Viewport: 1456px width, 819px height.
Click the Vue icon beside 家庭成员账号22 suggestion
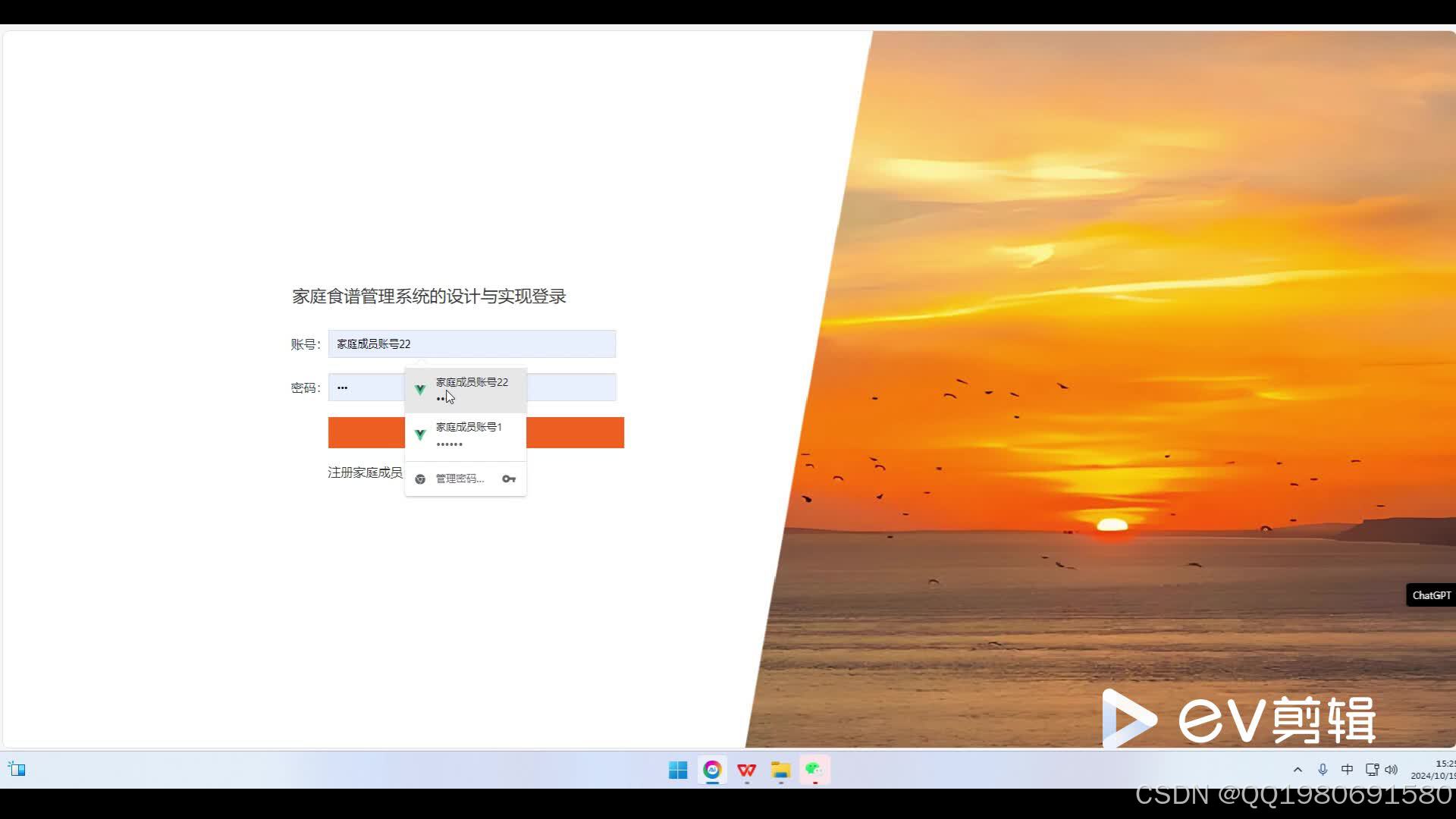tap(419, 389)
